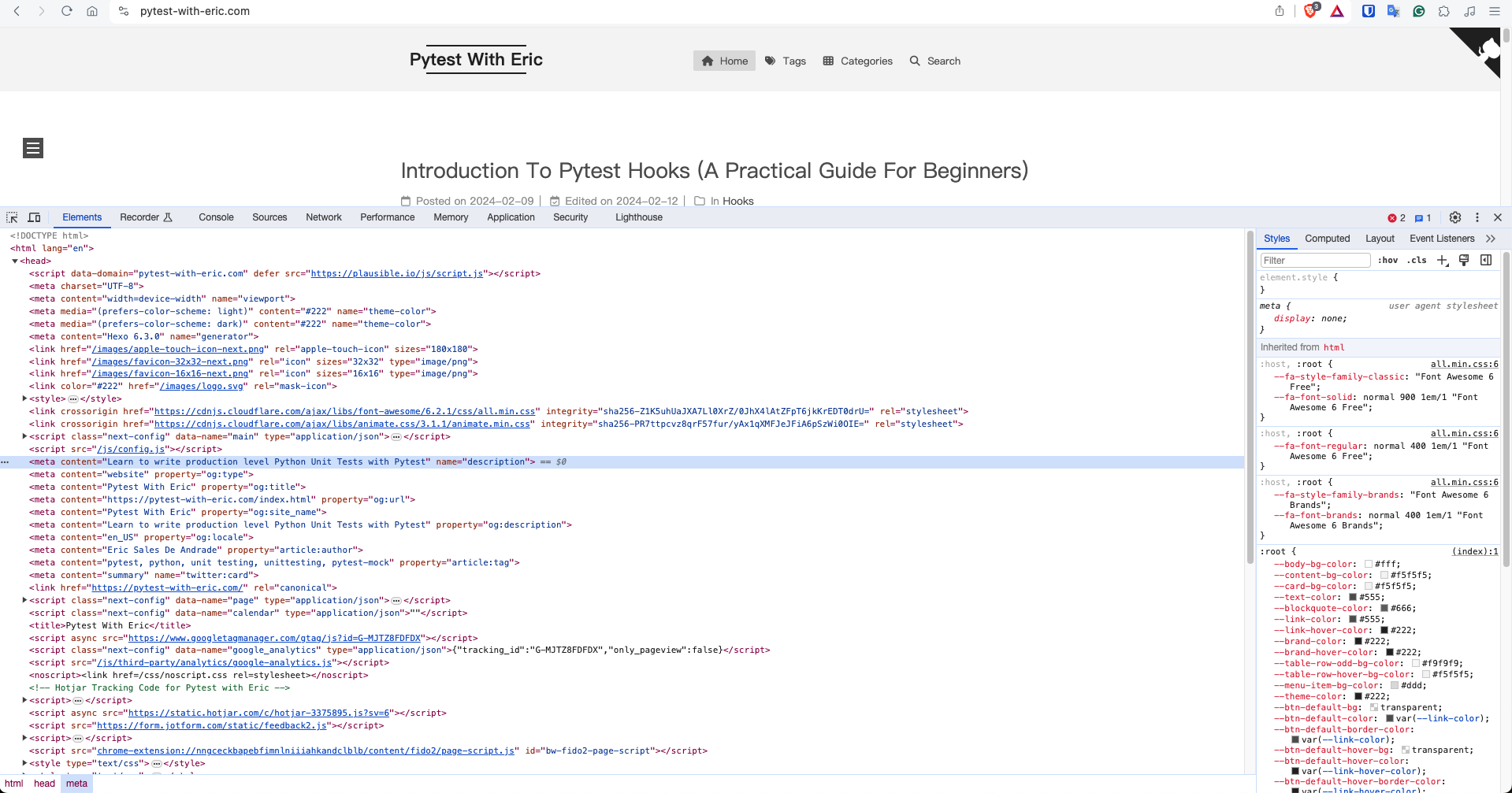The width and height of the screenshot is (1512, 793).
Task: Expand the collapsed style element node
Action: click(24, 398)
